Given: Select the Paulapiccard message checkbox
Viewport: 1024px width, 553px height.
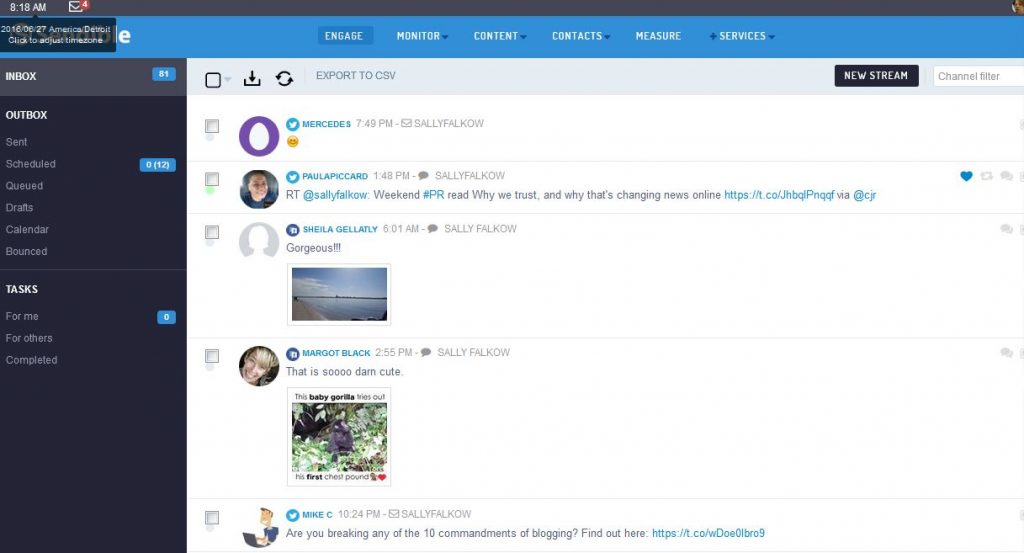Looking at the screenshot, I should pyautogui.click(x=212, y=178).
